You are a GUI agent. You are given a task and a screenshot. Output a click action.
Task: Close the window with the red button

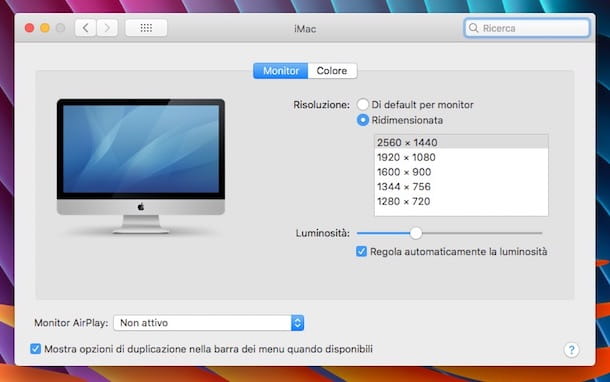pyautogui.click(x=29, y=28)
